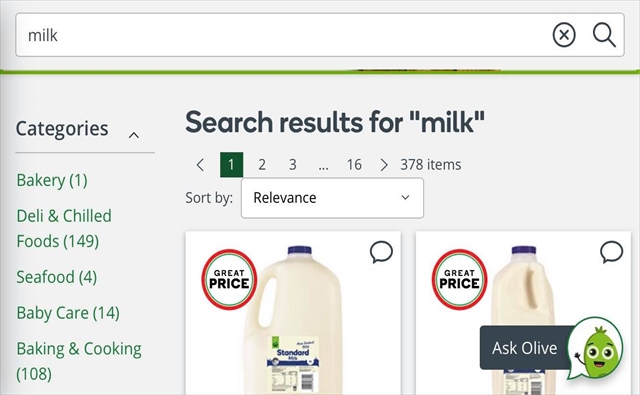This screenshot has width=640, height=395.
Task: Filter by Deli & Chilled Foods category
Action: point(64,228)
